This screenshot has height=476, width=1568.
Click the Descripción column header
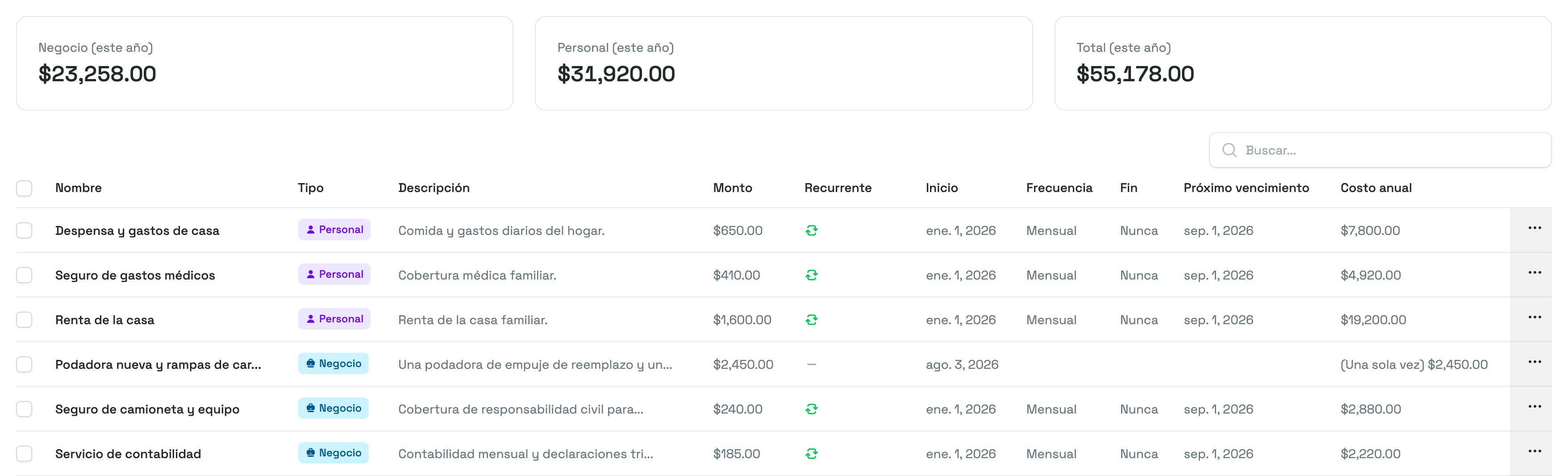point(434,188)
